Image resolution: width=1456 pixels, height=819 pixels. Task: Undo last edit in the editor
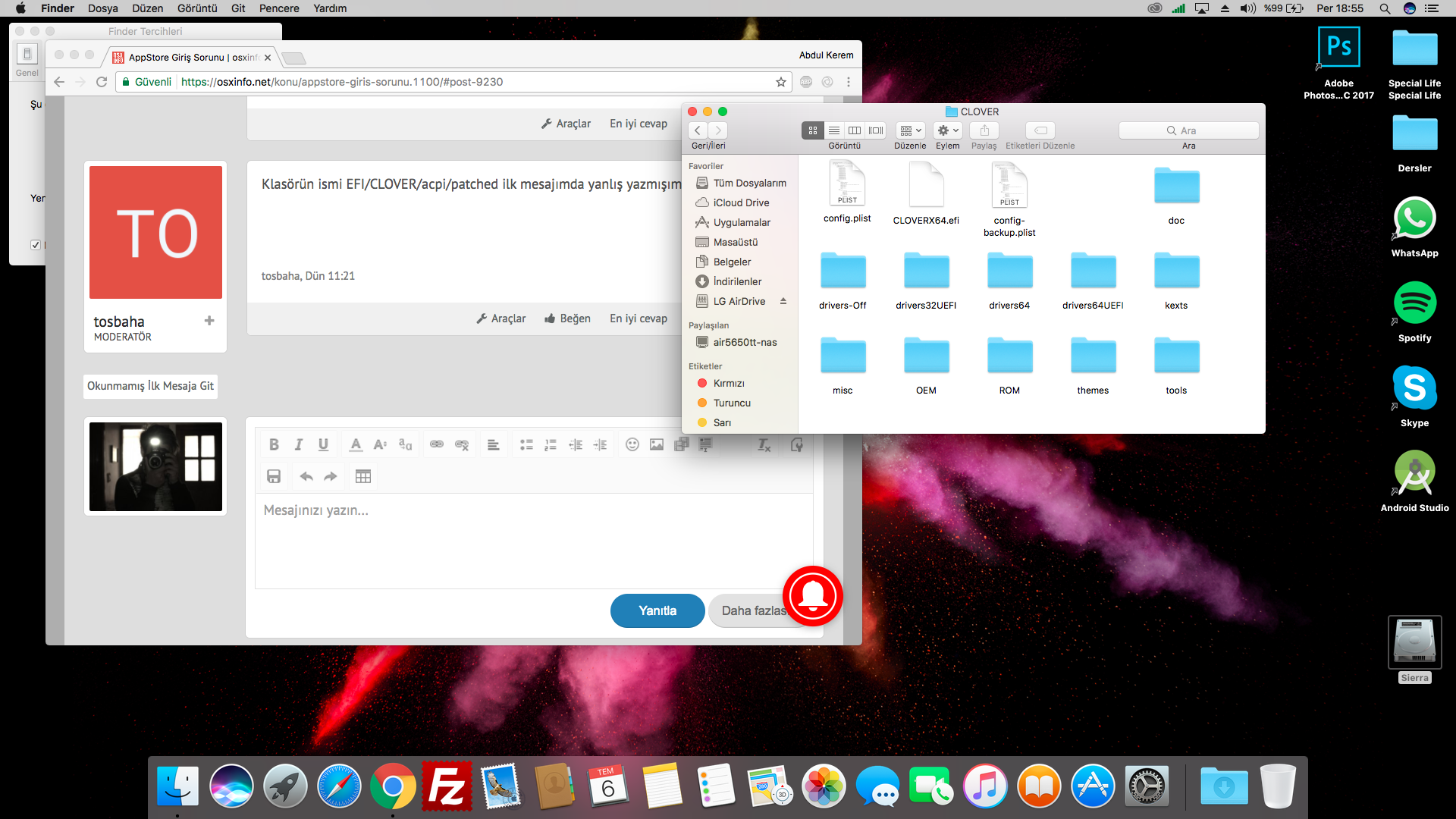306,476
